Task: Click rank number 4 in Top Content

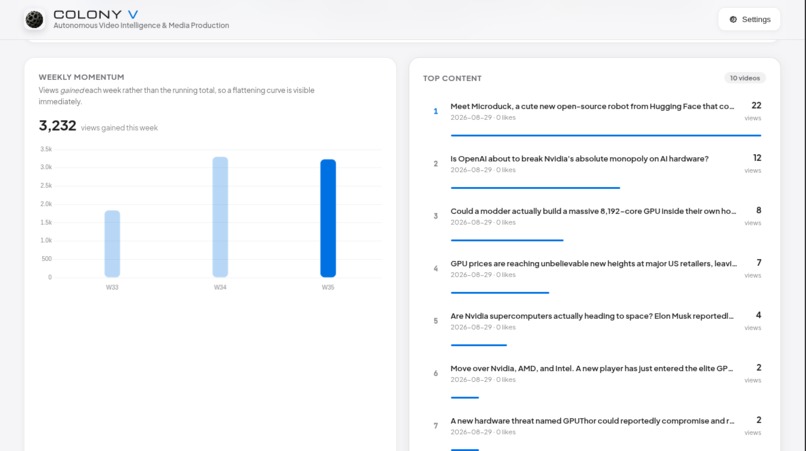Action: [435, 268]
